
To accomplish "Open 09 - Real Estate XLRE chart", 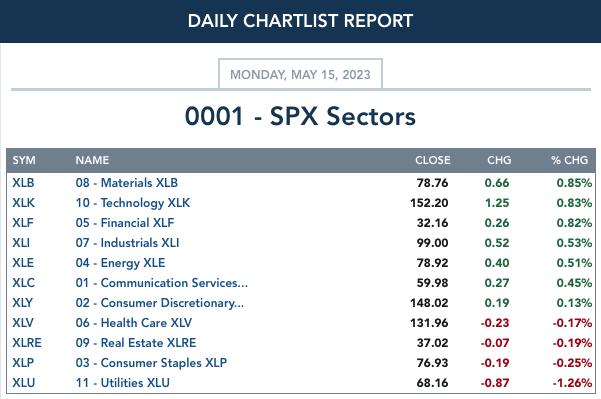I will tap(136, 343).
